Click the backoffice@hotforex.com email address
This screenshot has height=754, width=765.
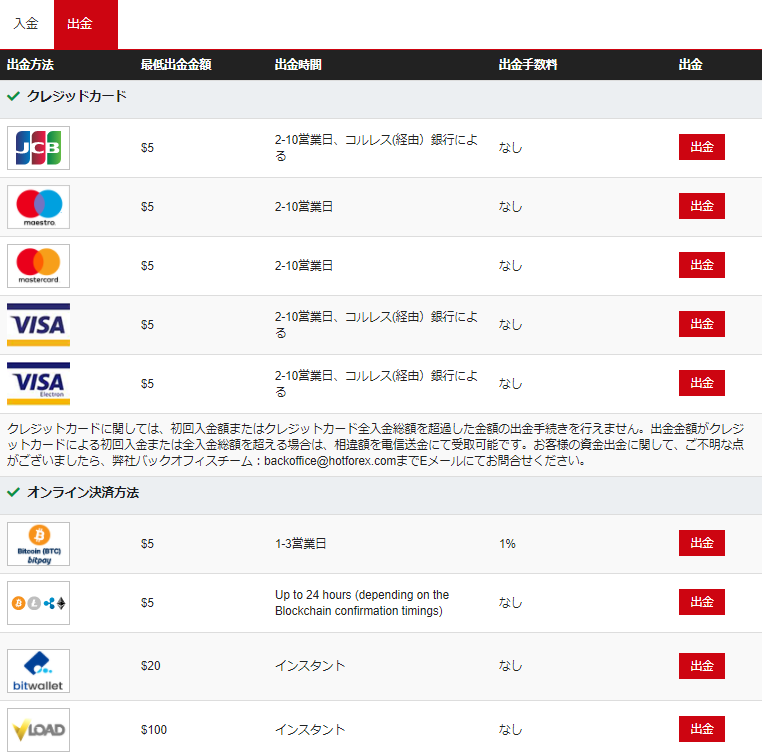coord(330,461)
